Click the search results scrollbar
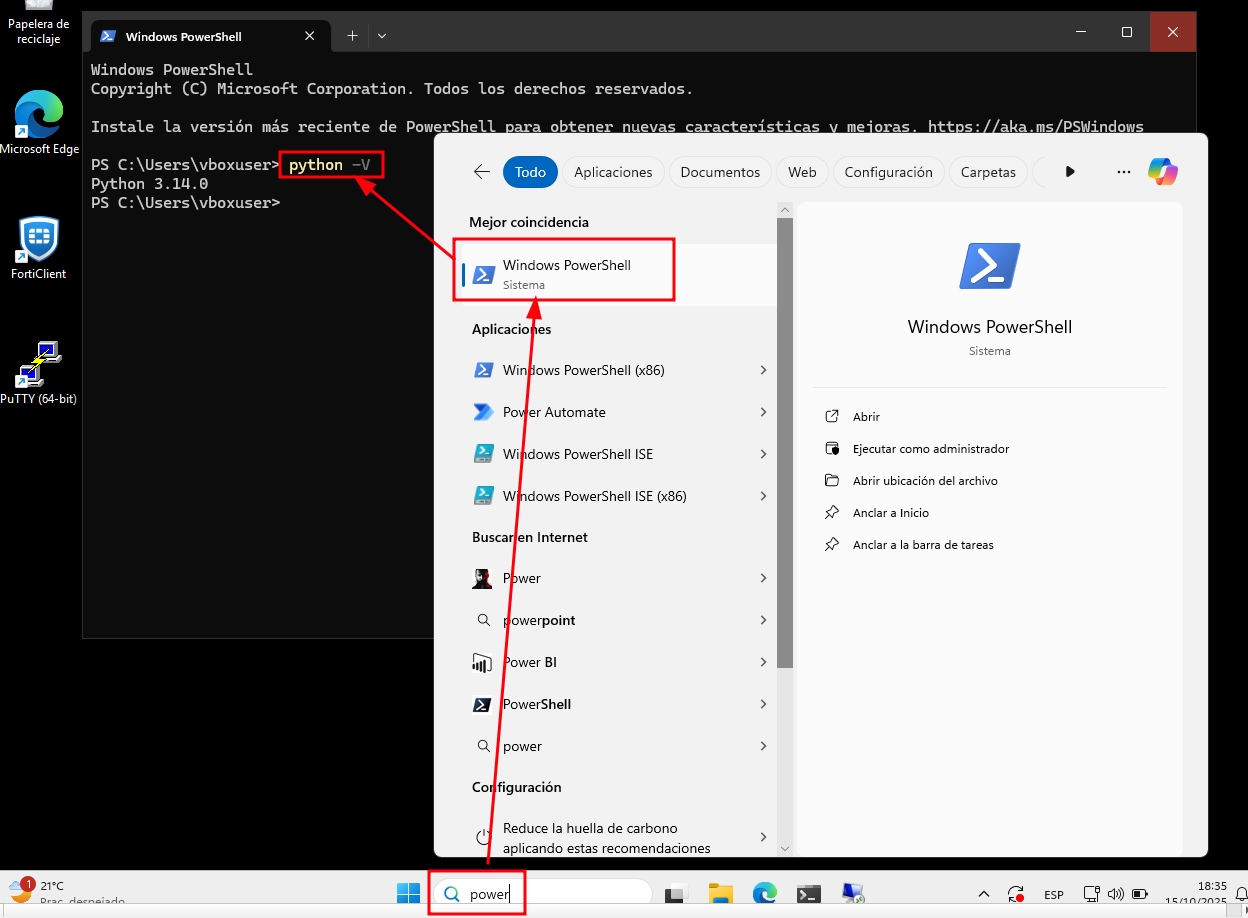1248x918 pixels. (785, 440)
